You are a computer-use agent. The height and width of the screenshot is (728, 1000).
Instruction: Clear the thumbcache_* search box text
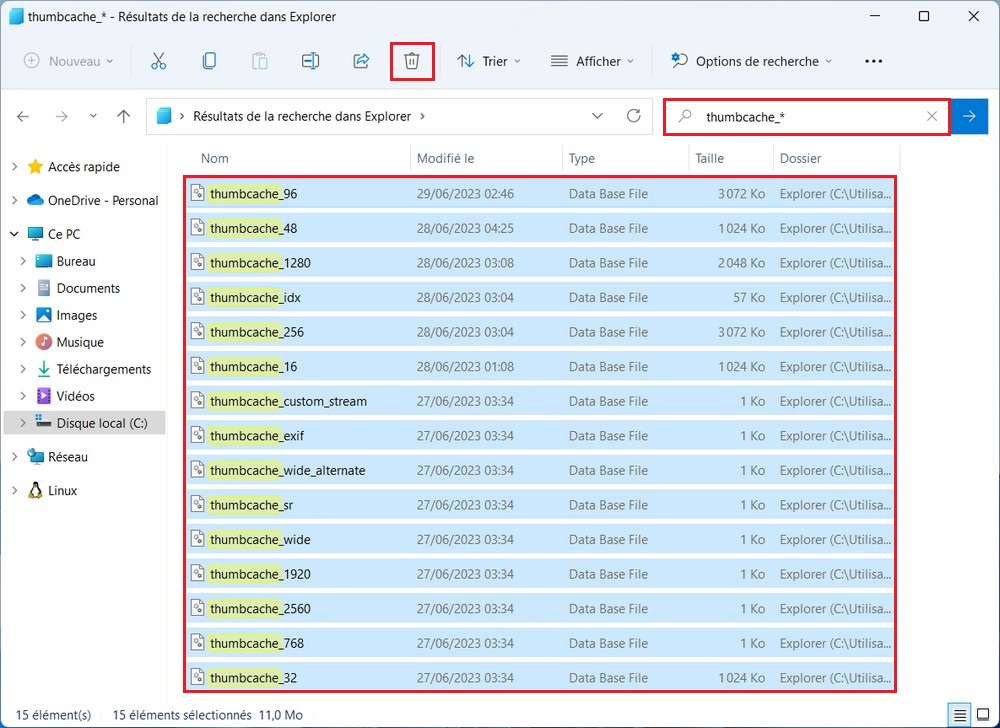[x=932, y=117]
